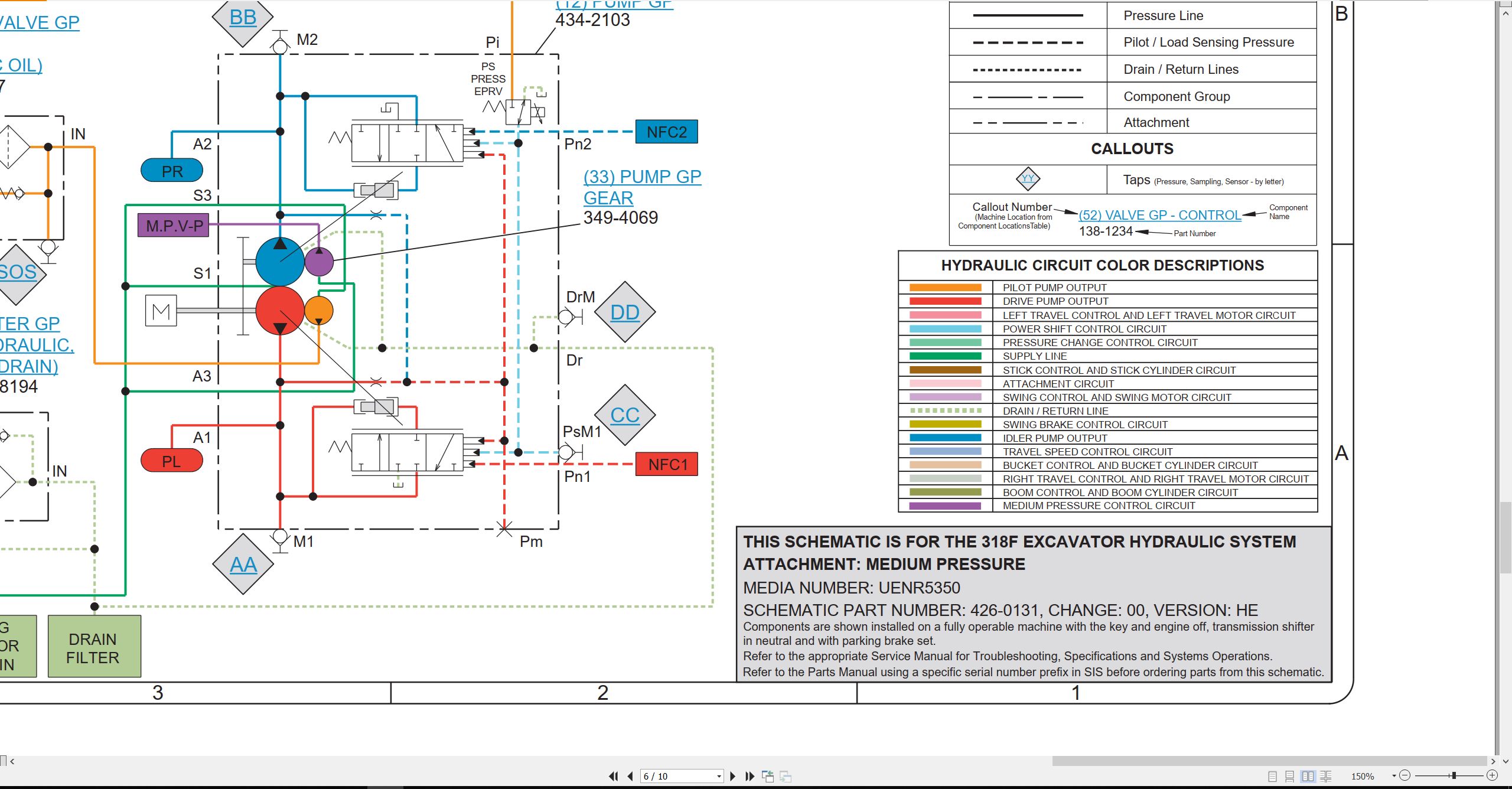This screenshot has height=789, width=1512.
Task: Click the orange pilot pump circle
Action: coord(319,311)
